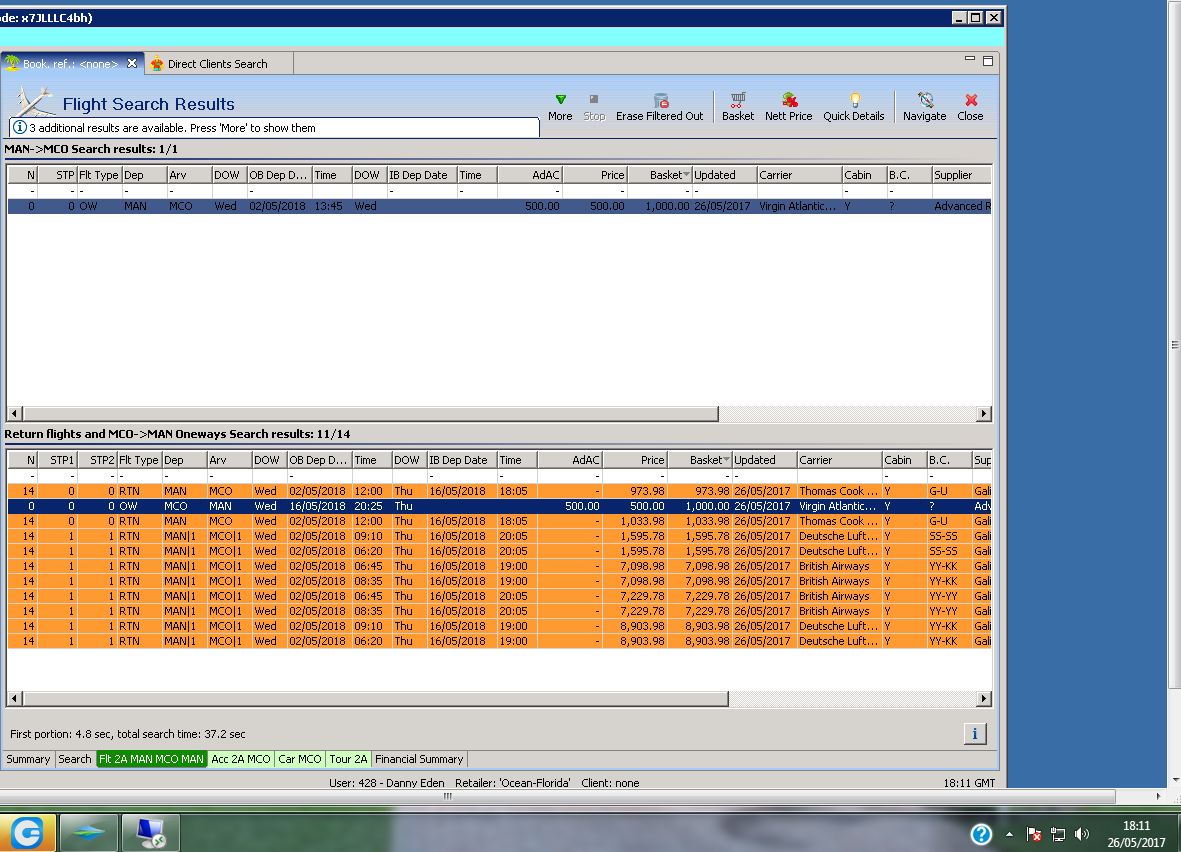Open the Summary bottom tab
Image resolution: width=1181 pixels, height=852 pixels.
coord(29,759)
